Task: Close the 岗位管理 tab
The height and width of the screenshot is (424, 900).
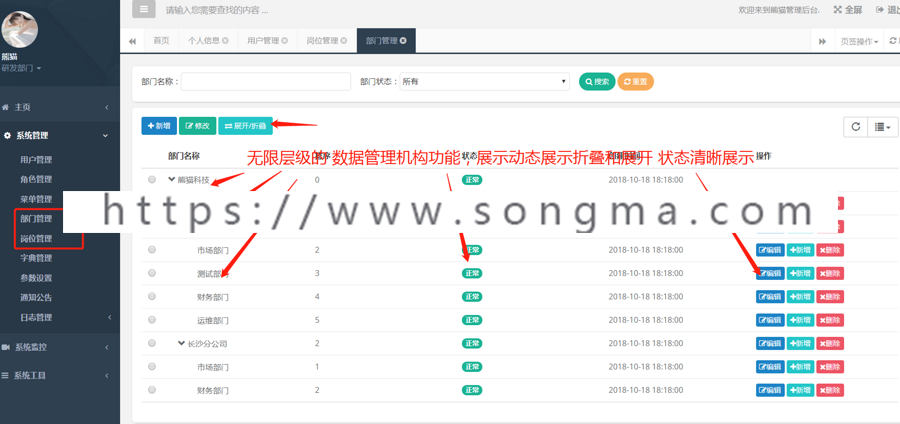Action: (344, 41)
